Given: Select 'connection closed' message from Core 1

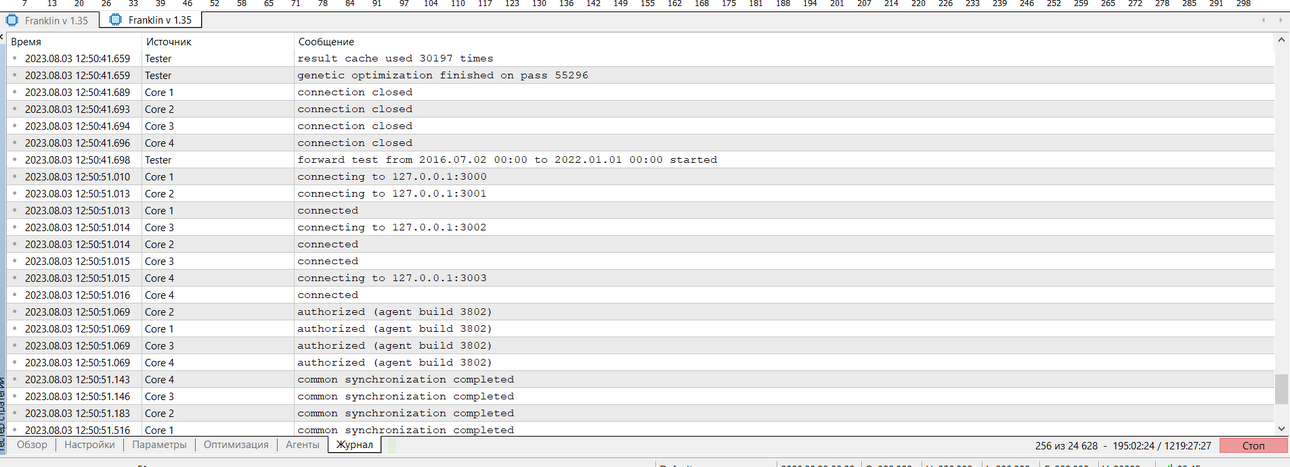Looking at the screenshot, I should [x=355, y=92].
